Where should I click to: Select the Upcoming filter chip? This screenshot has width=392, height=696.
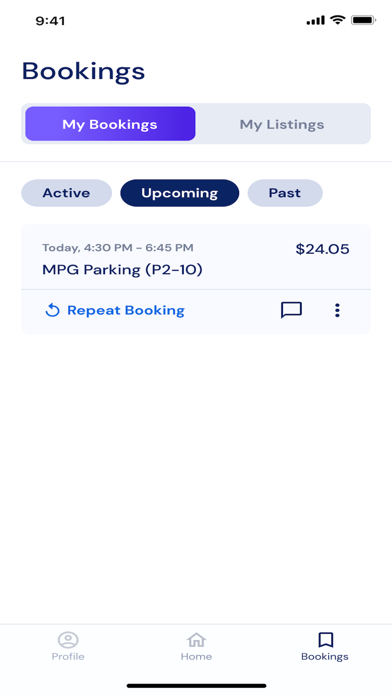coord(179,193)
